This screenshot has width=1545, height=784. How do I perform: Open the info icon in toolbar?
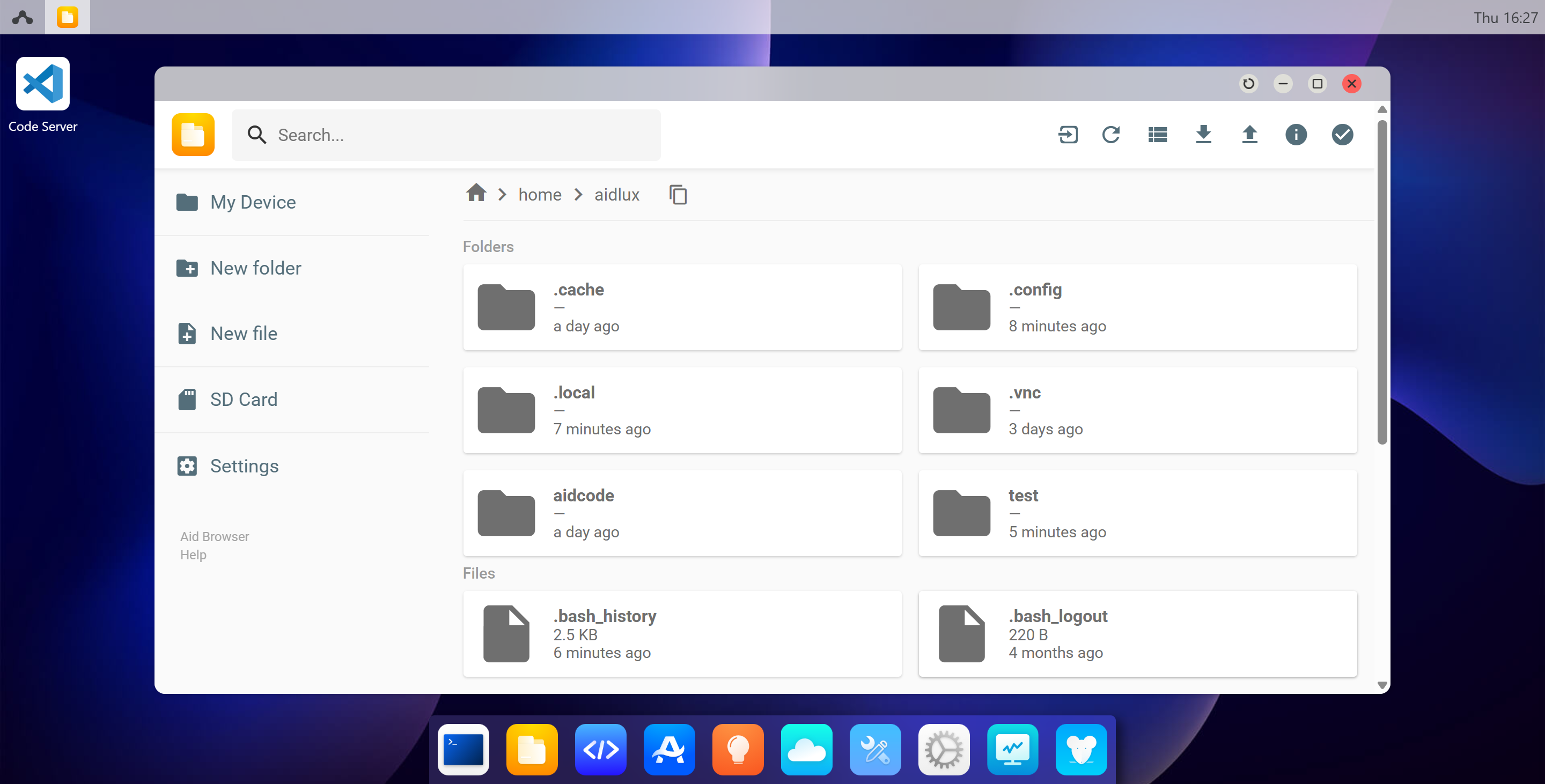tap(1296, 134)
